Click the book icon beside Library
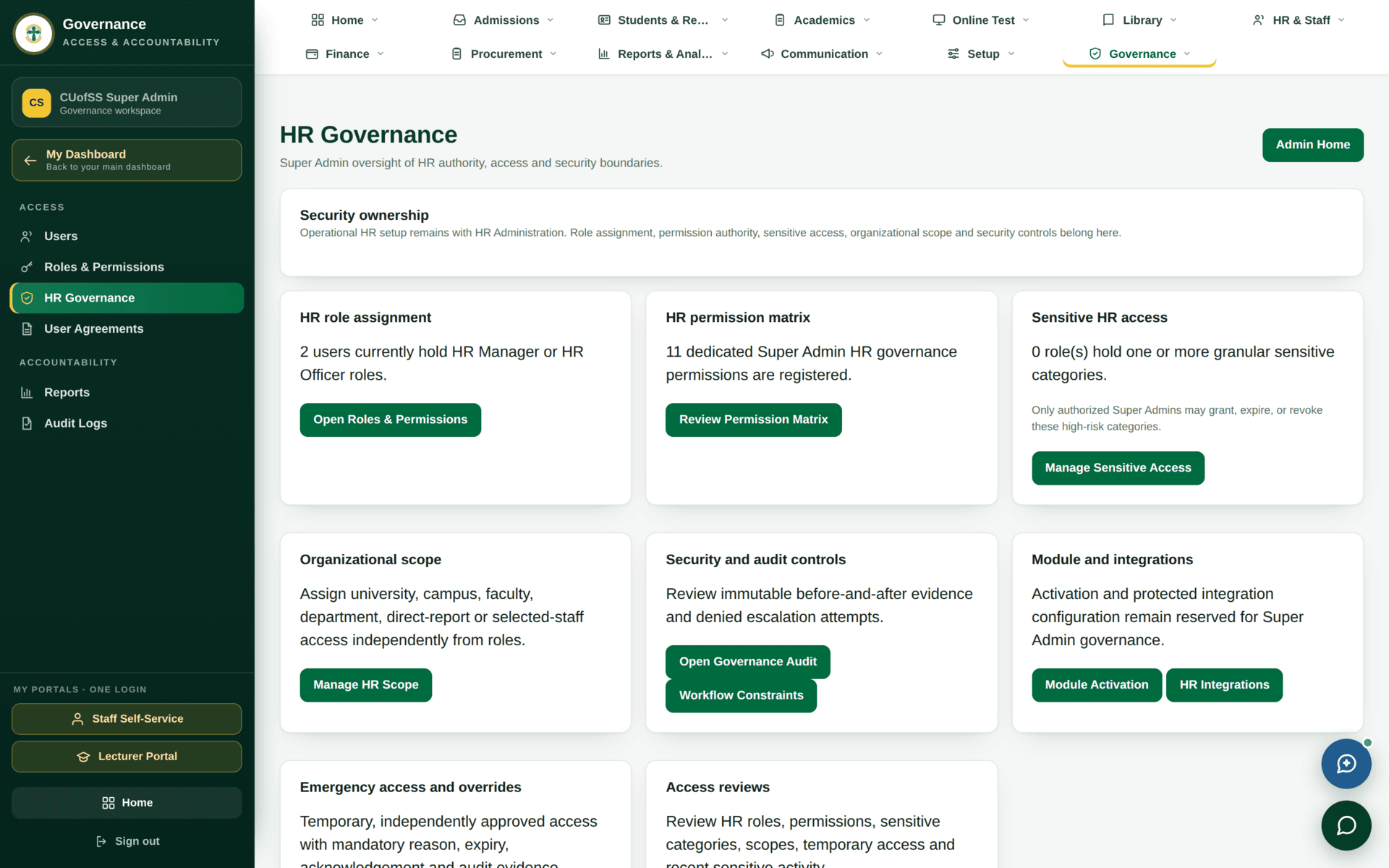 coord(1108,20)
